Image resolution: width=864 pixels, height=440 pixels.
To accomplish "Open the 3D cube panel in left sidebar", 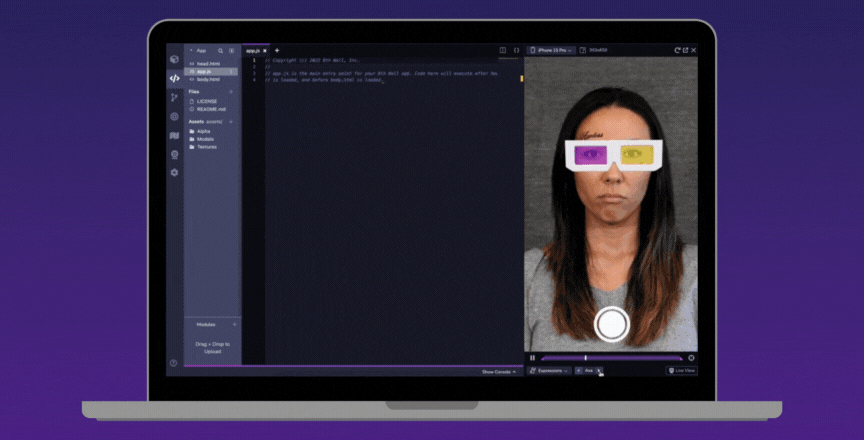I will coord(175,59).
